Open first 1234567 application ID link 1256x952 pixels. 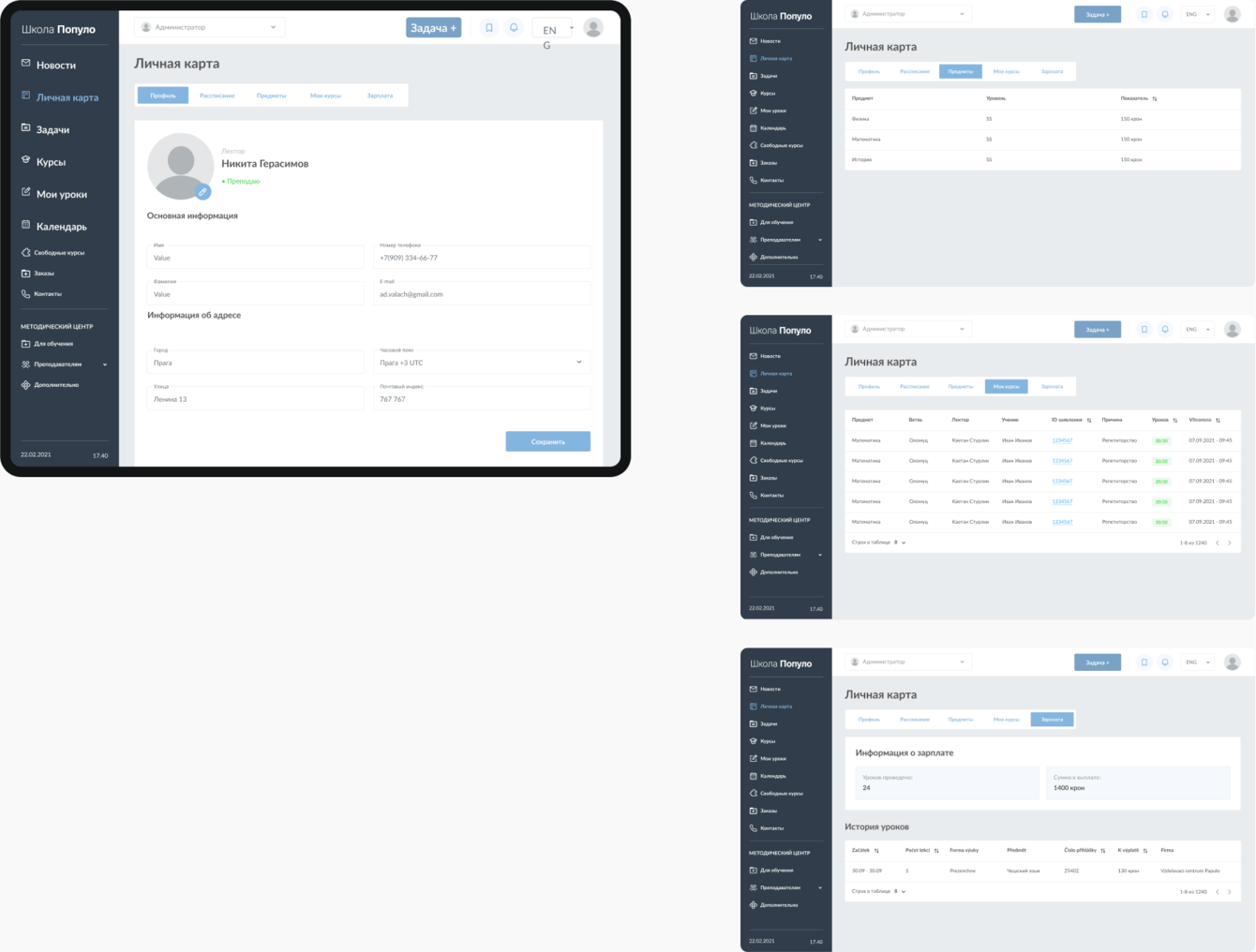click(1062, 440)
